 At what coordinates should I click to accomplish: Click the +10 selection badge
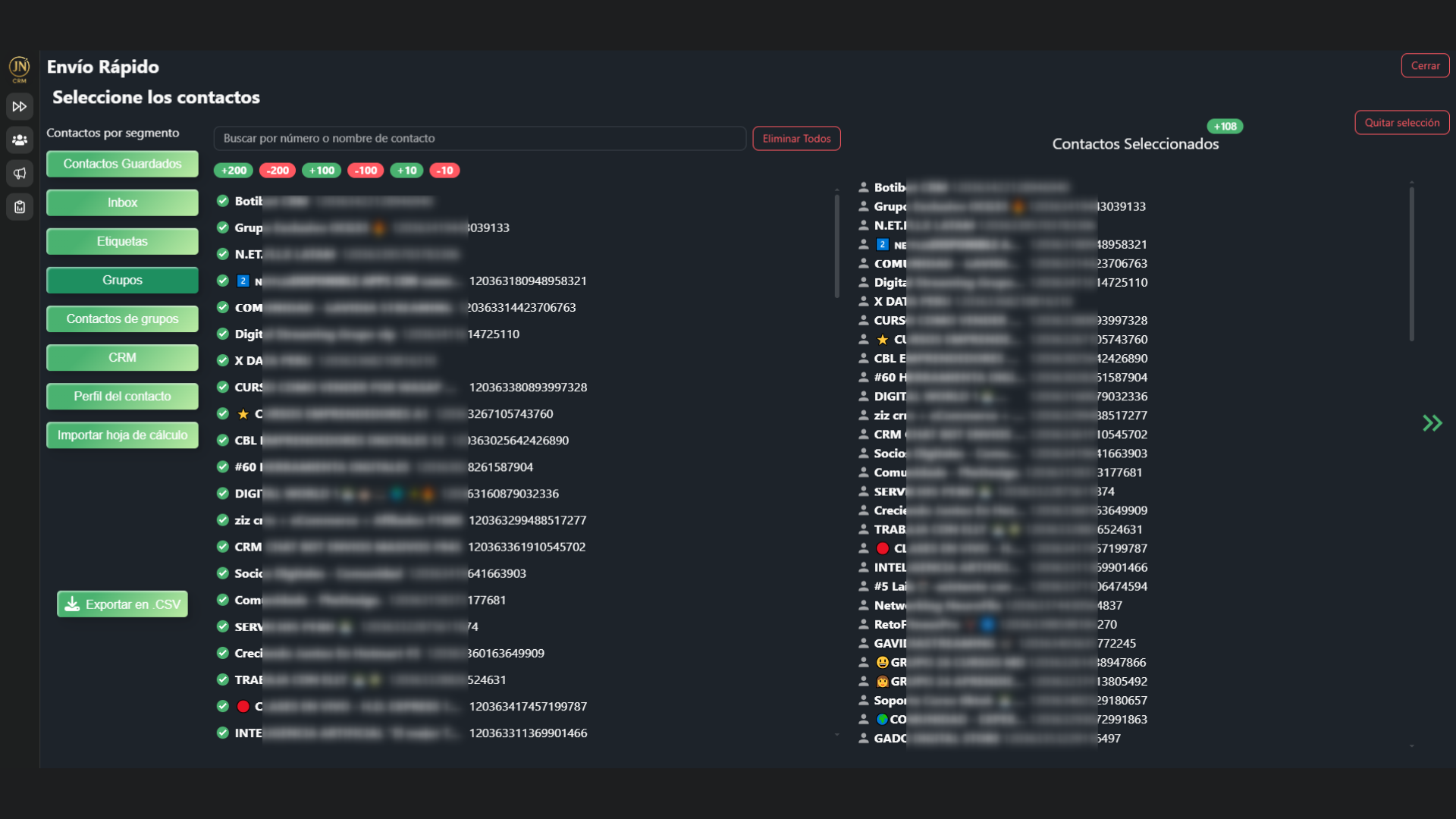pos(406,171)
